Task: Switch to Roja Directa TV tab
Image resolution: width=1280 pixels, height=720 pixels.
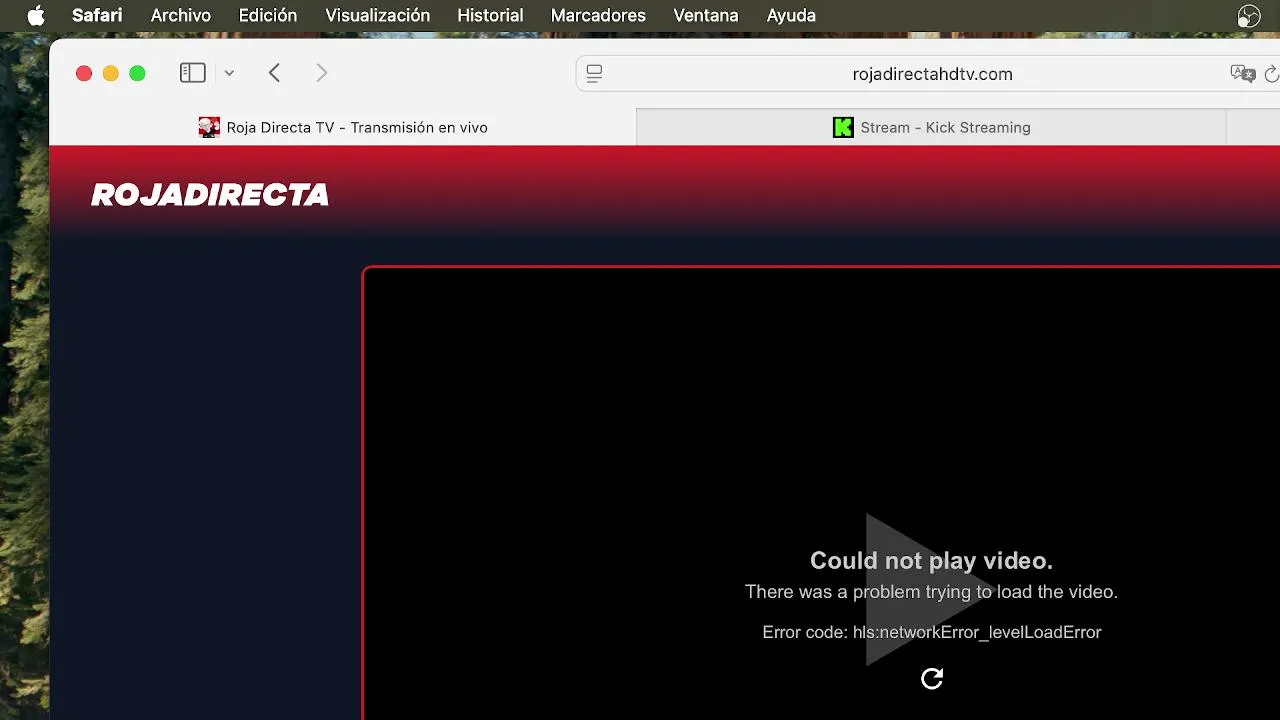Action: (343, 127)
